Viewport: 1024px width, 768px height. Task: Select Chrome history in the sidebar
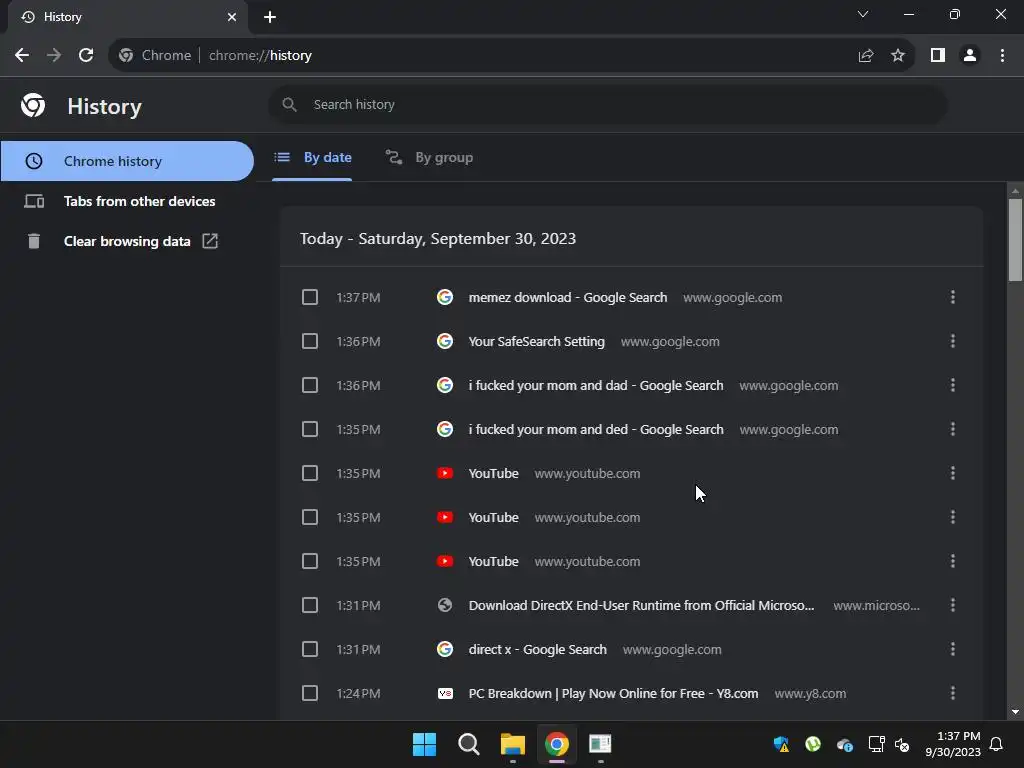(x=127, y=161)
